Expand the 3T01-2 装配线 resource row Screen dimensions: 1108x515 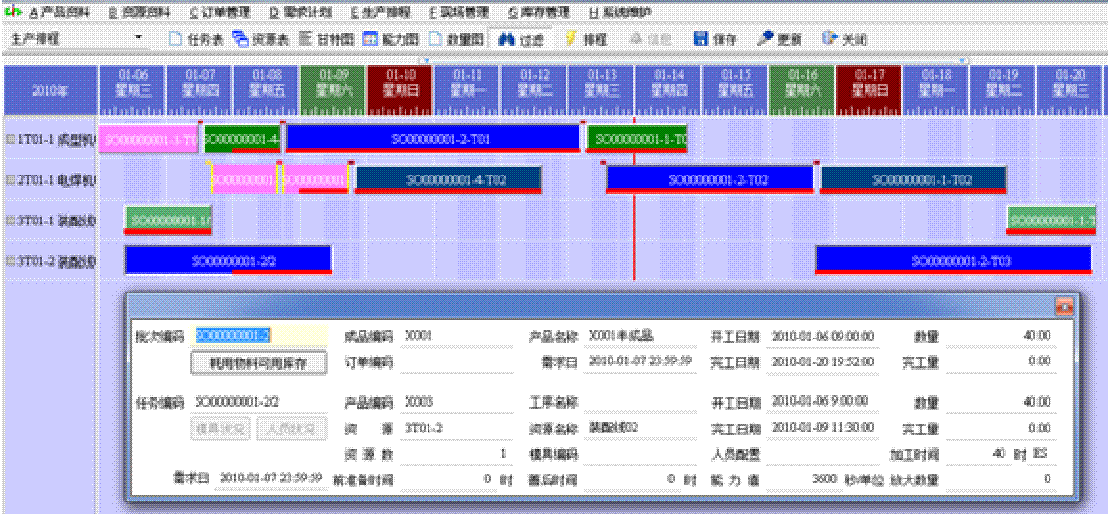coord(10,262)
